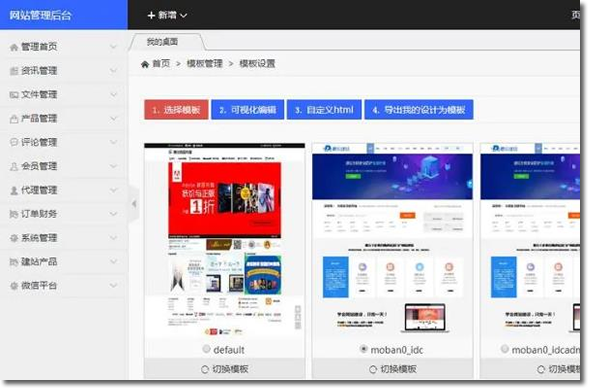Open 系统管理 in the sidebar
Image resolution: width=600 pixels, height=391 pixels.
point(39,238)
